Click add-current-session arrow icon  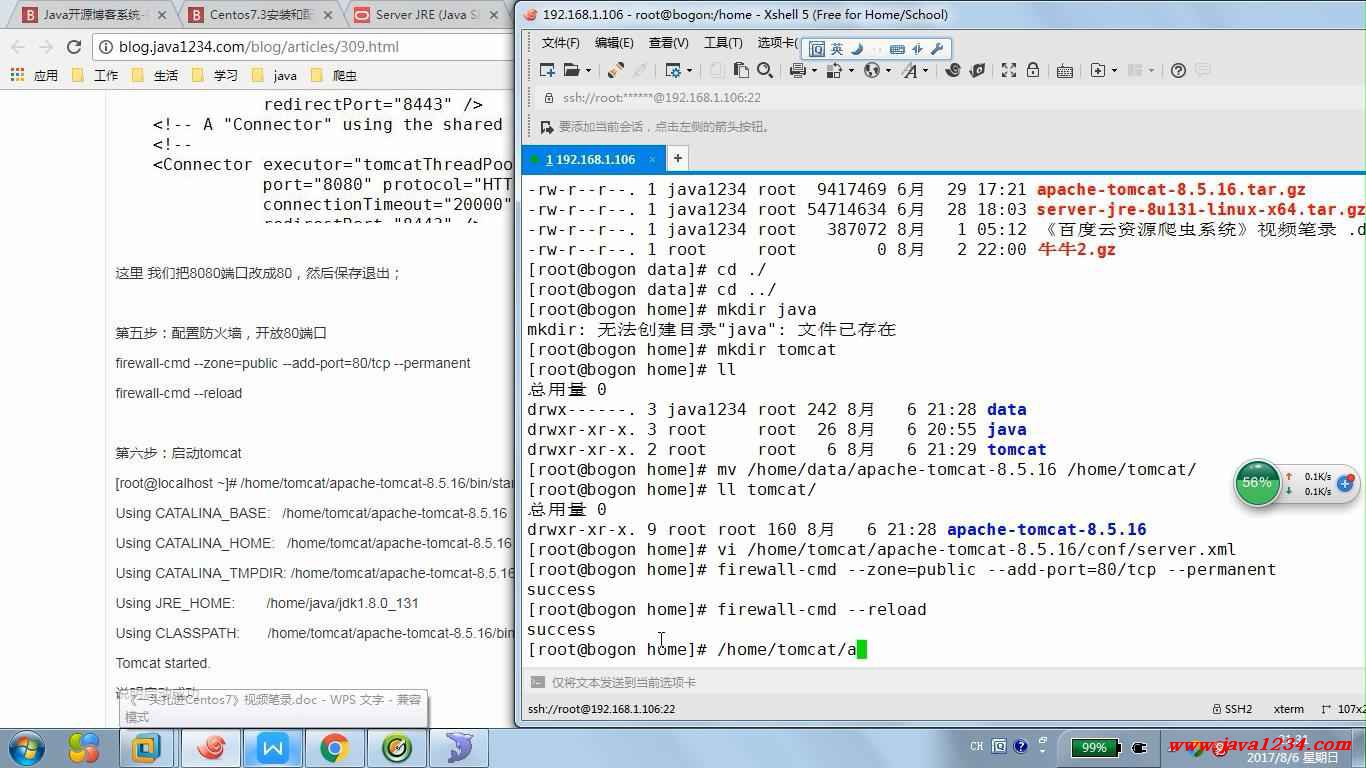click(x=546, y=127)
